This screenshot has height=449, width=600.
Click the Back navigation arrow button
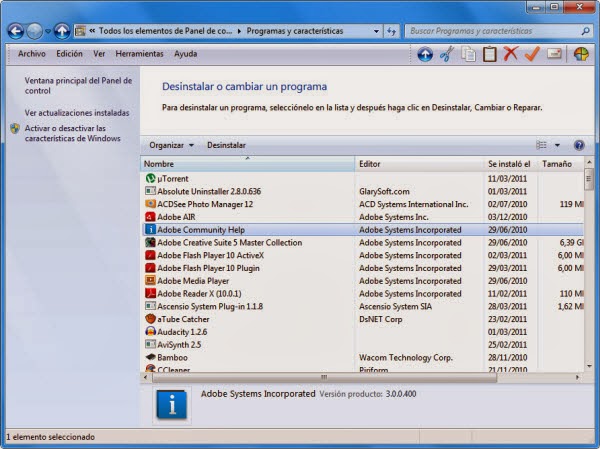[x=16, y=31]
